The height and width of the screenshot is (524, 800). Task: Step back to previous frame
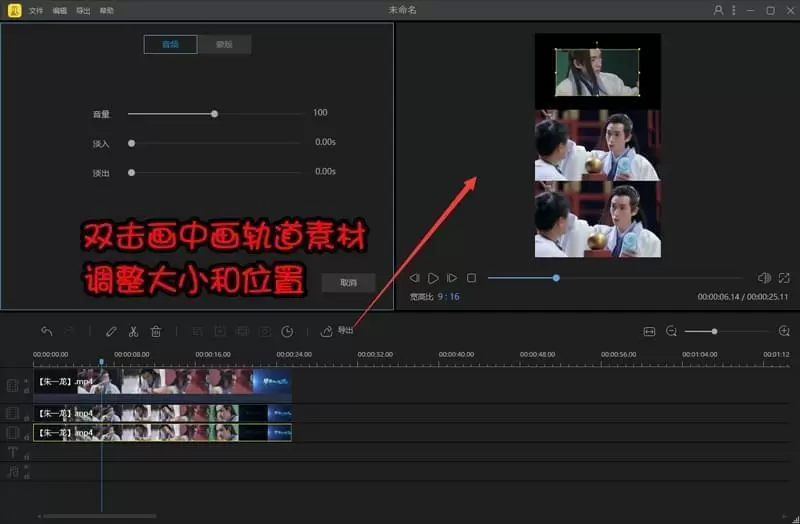(414, 278)
